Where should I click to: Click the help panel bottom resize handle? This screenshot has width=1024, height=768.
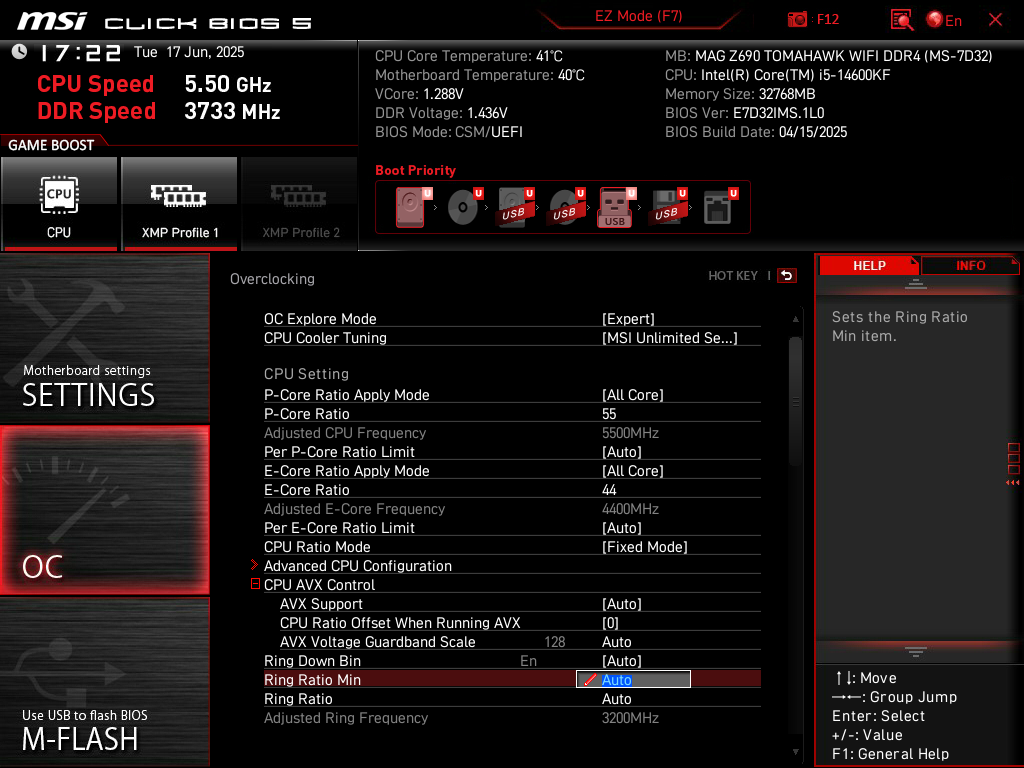[916, 651]
